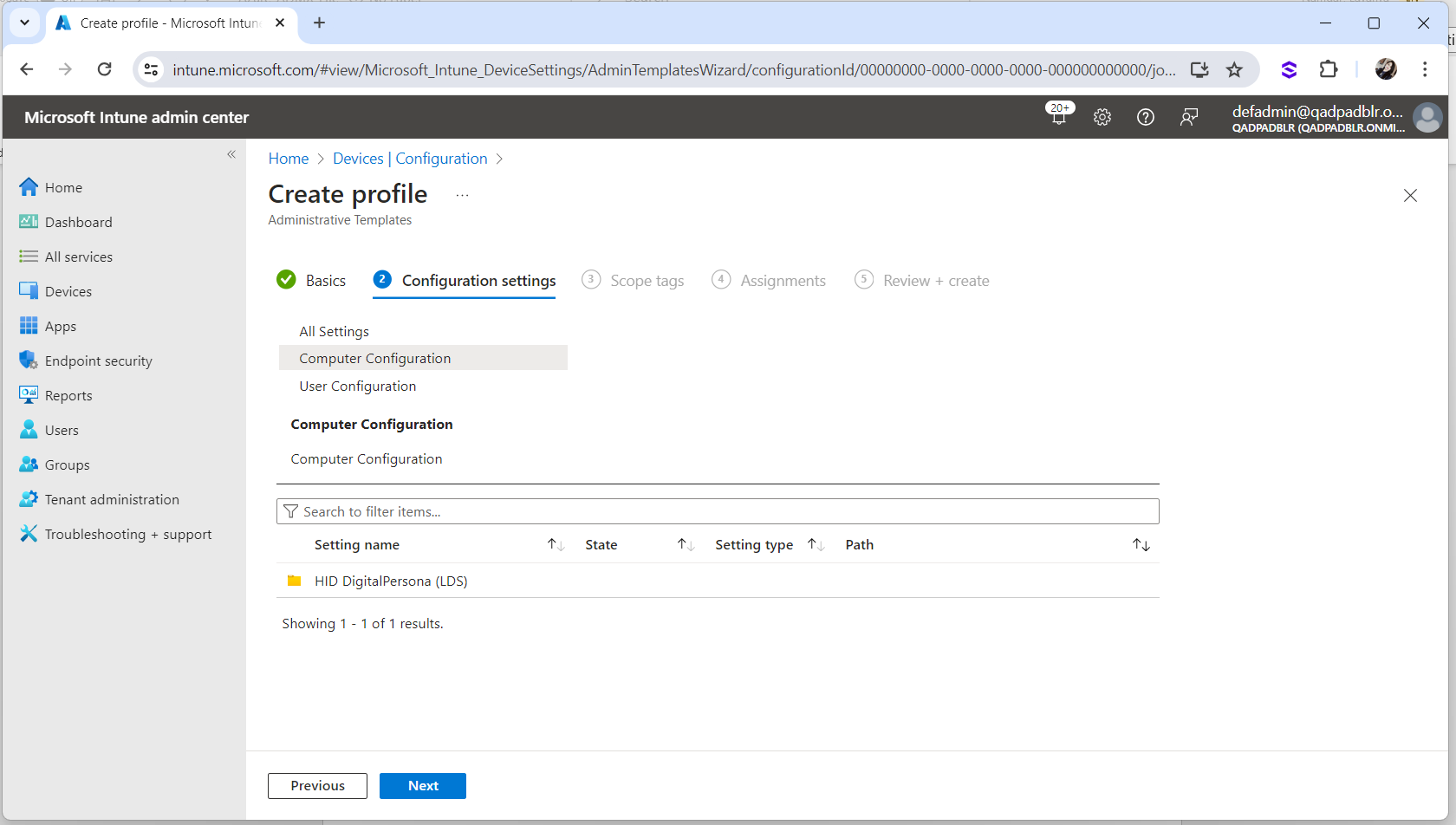Select Computer Configuration tree node
This screenshot has height=825, width=1456.
click(x=423, y=358)
